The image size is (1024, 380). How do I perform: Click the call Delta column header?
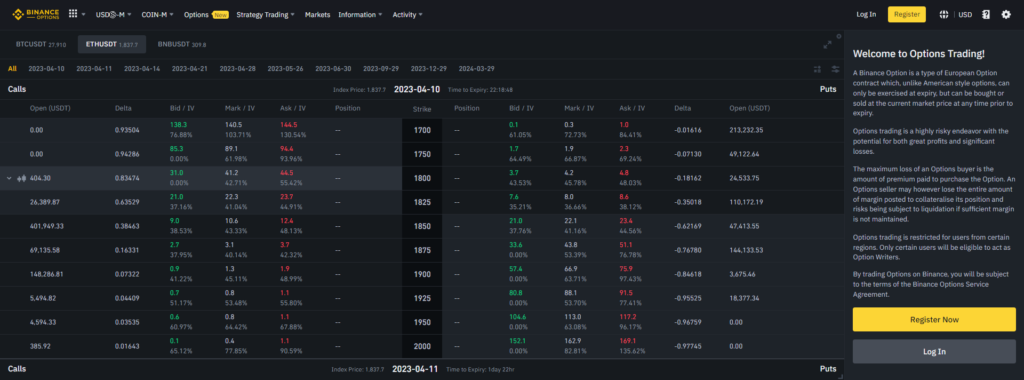[123, 108]
